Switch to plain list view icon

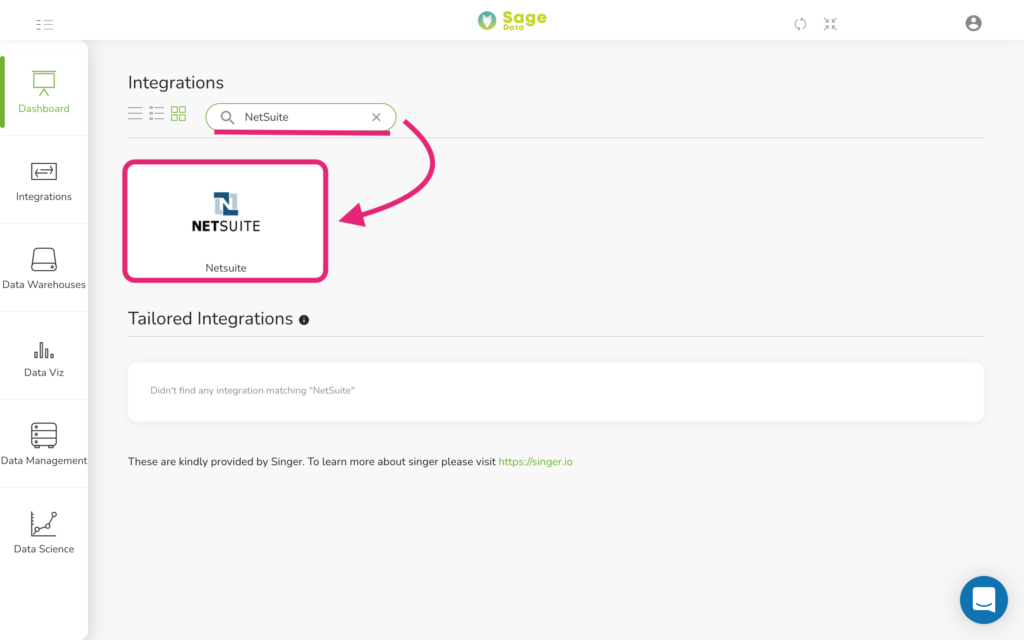coord(135,114)
